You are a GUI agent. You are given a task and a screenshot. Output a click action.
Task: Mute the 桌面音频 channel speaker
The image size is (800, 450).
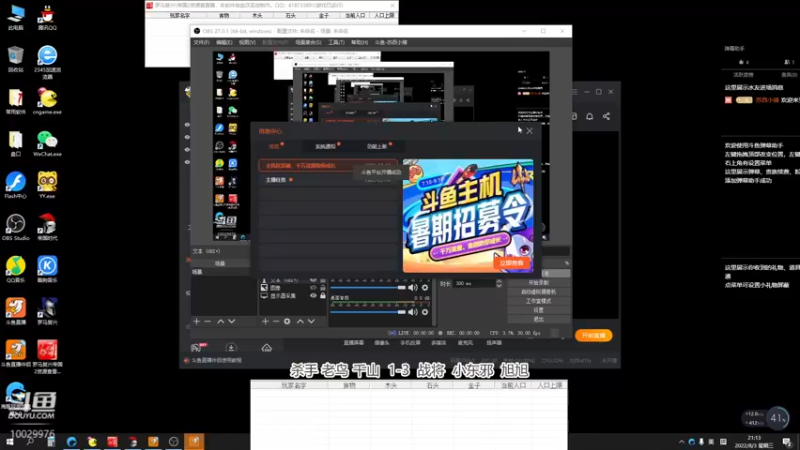point(412,312)
